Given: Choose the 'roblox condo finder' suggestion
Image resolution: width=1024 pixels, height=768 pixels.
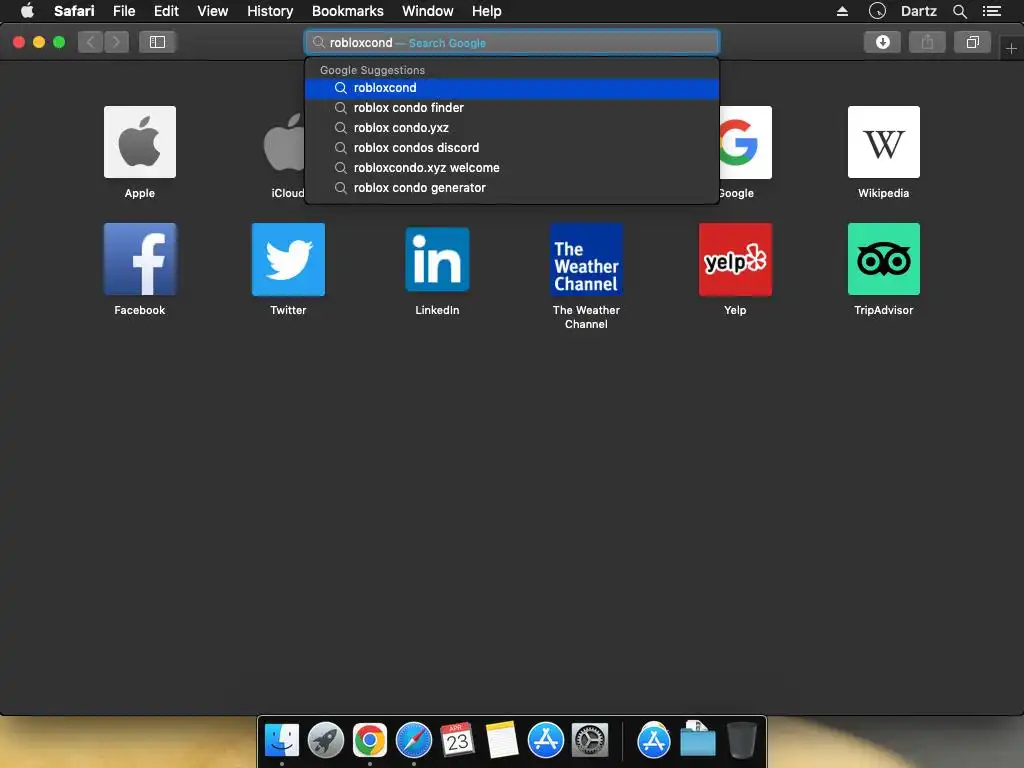Looking at the screenshot, I should point(512,108).
